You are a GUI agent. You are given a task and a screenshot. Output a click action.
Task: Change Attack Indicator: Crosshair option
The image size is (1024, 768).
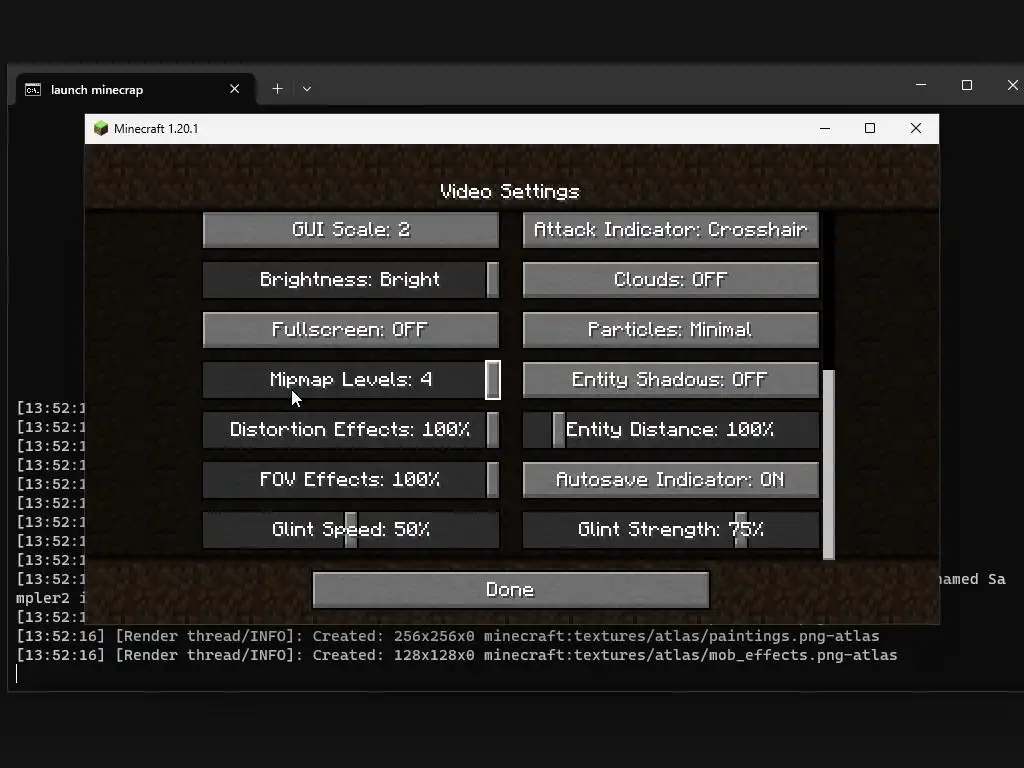pos(671,230)
